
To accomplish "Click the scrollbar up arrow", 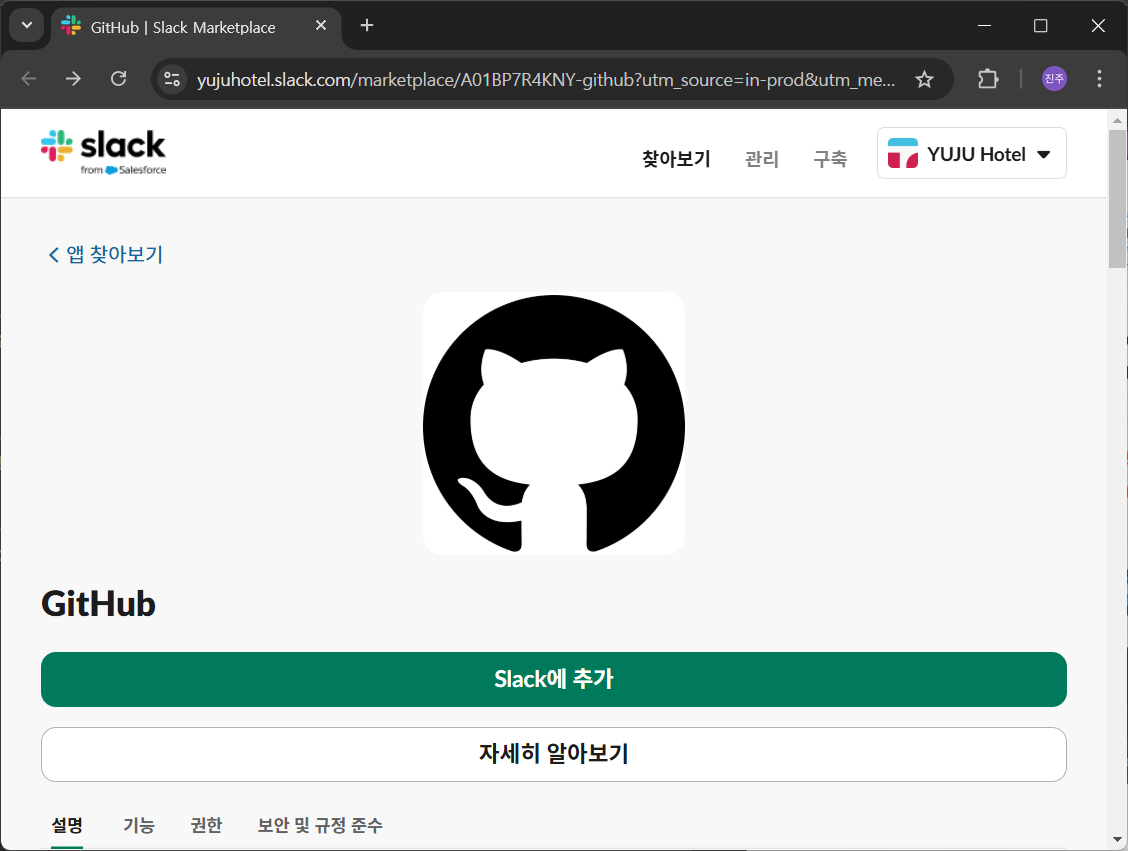I will (x=1116, y=119).
